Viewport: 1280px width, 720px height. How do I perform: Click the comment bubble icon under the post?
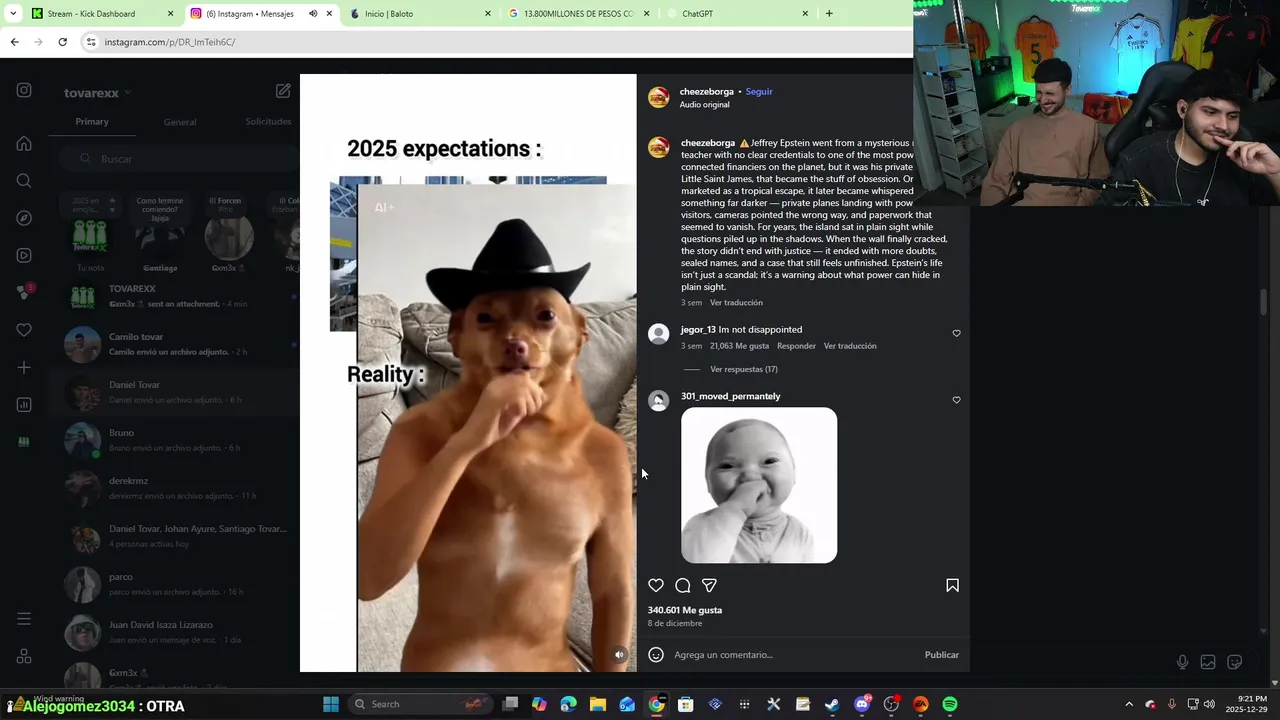(x=683, y=585)
